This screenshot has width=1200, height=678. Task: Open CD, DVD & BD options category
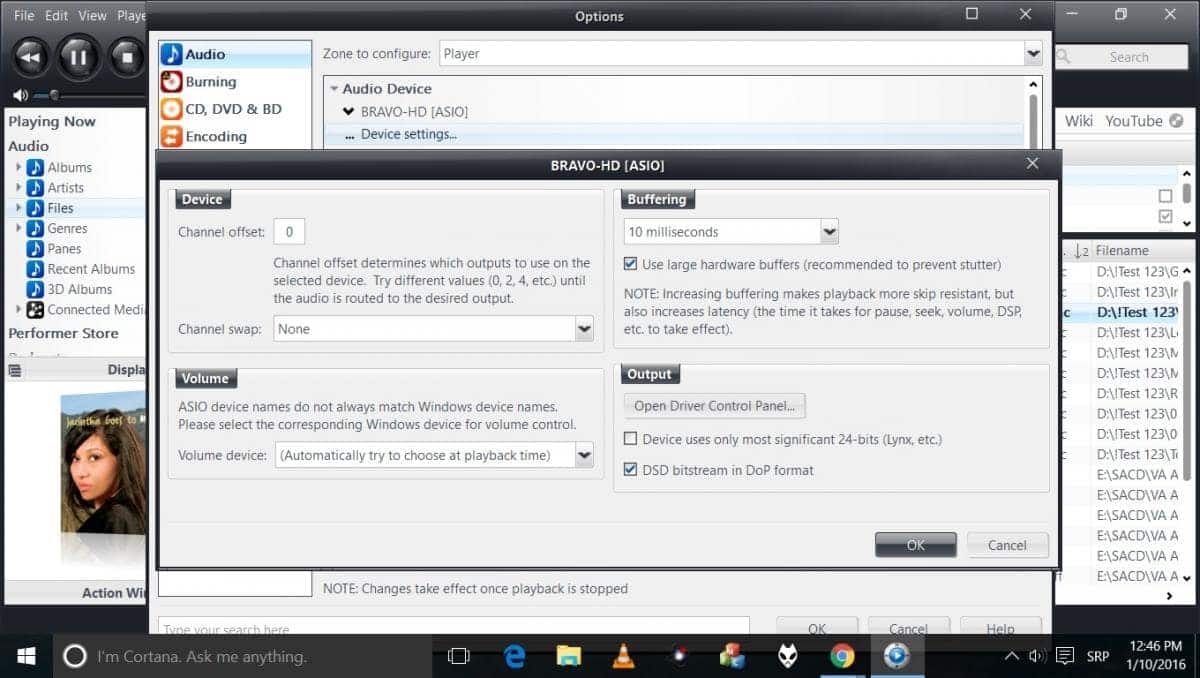pyautogui.click(x=235, y=109)
